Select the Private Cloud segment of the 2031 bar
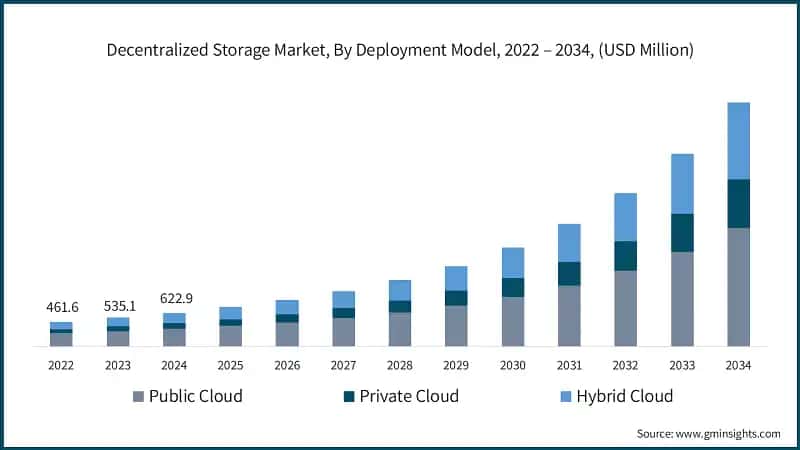Image resolution: width=800 pixels, height=450 pixels. tap(569, 274)
